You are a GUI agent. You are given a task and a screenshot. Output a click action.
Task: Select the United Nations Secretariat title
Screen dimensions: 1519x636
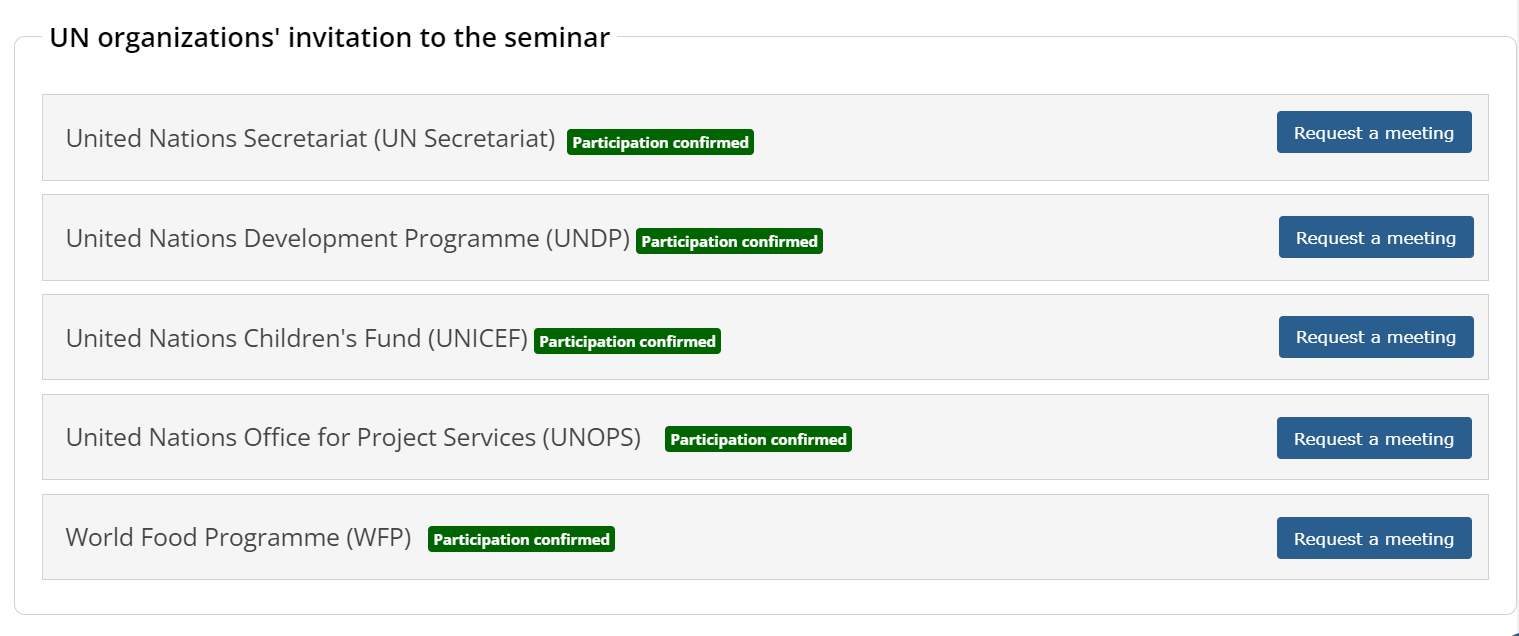pos(310,138)
